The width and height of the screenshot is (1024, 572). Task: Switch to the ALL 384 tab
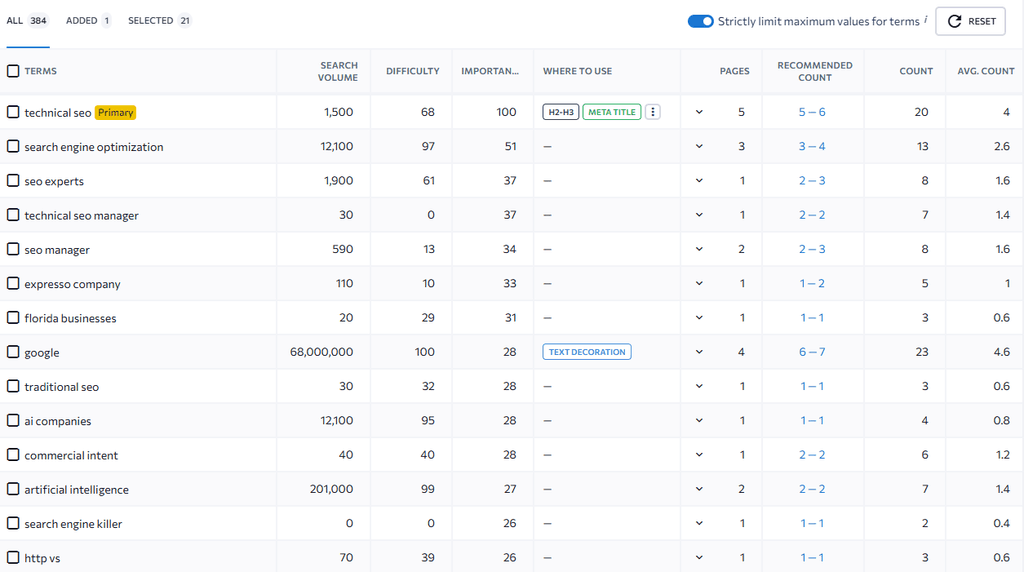click(27, 21)
